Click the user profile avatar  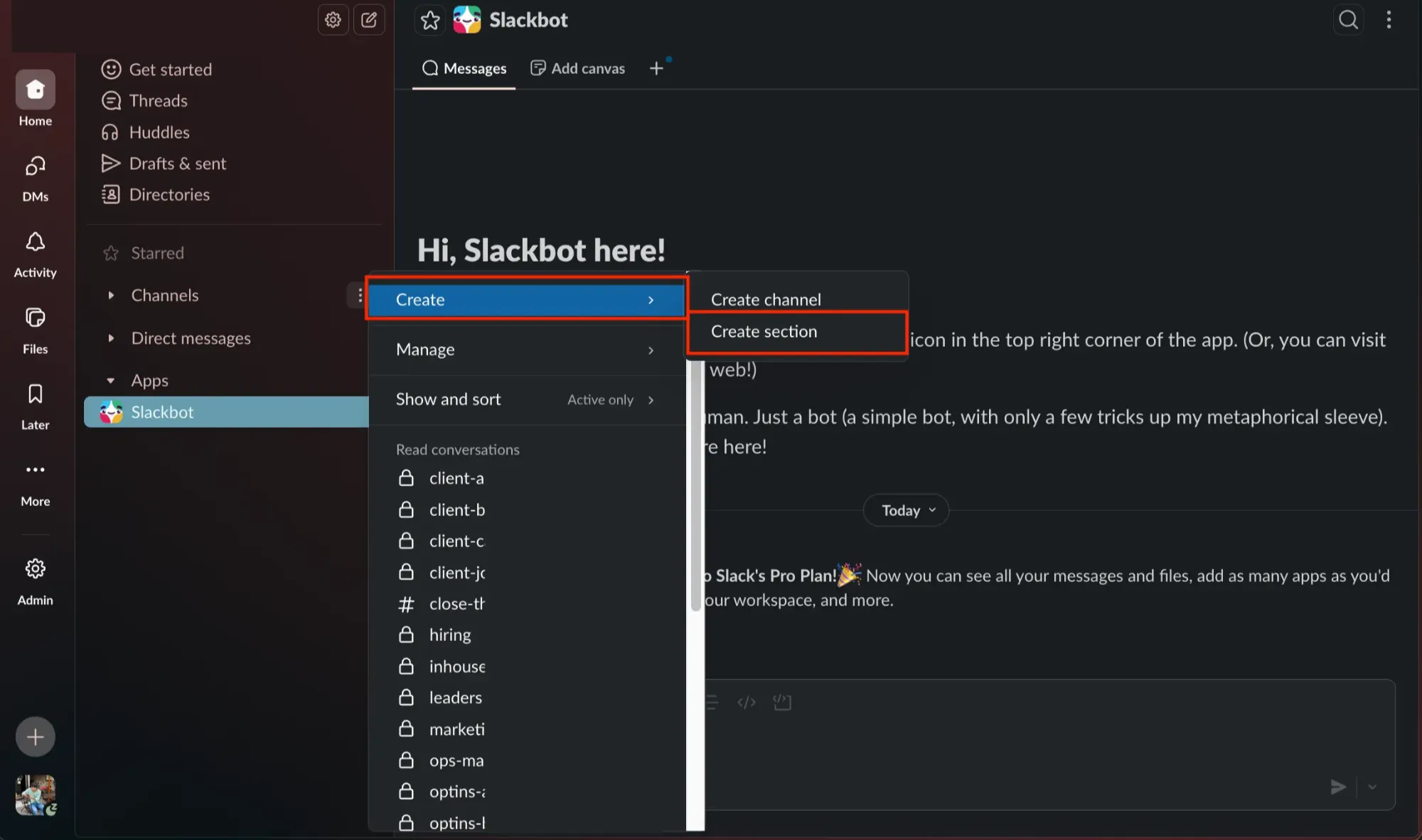[35, 794]
